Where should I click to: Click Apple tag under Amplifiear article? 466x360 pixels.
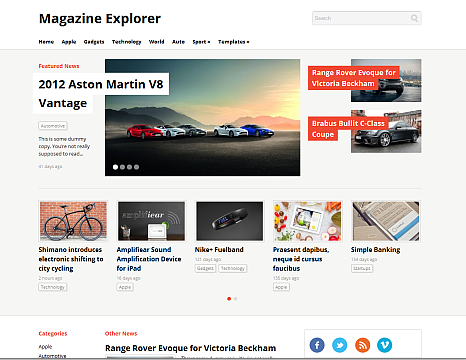125,287
